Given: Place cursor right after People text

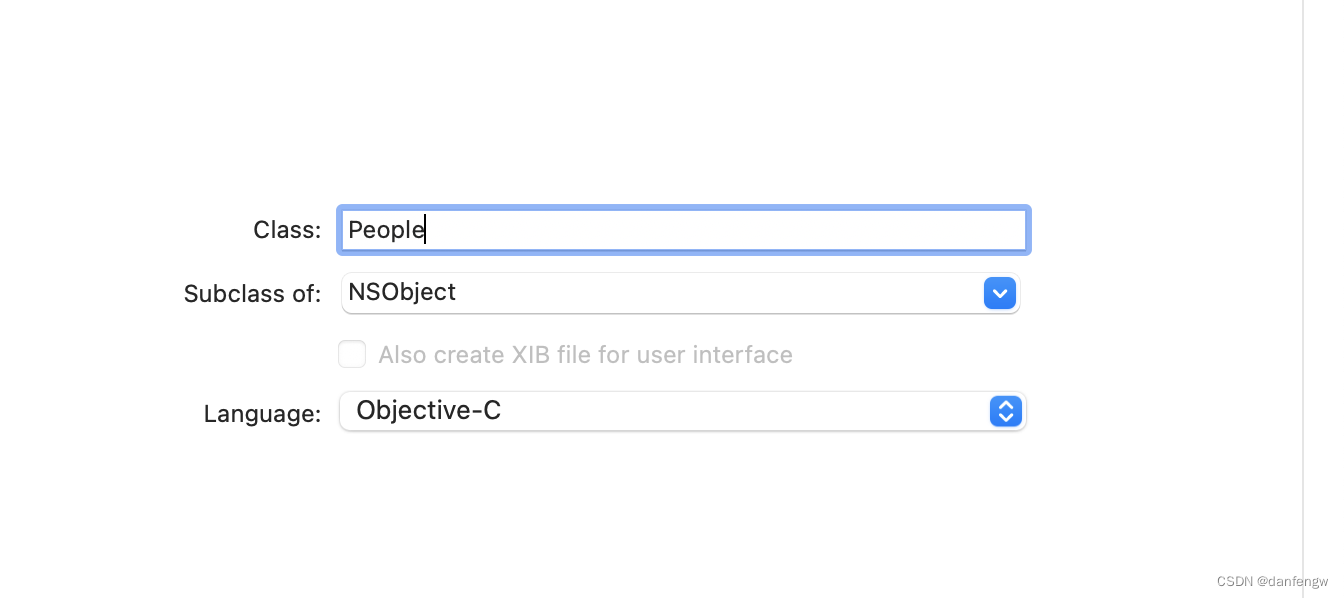Looking at the screenshot, I should click(427, 230).
